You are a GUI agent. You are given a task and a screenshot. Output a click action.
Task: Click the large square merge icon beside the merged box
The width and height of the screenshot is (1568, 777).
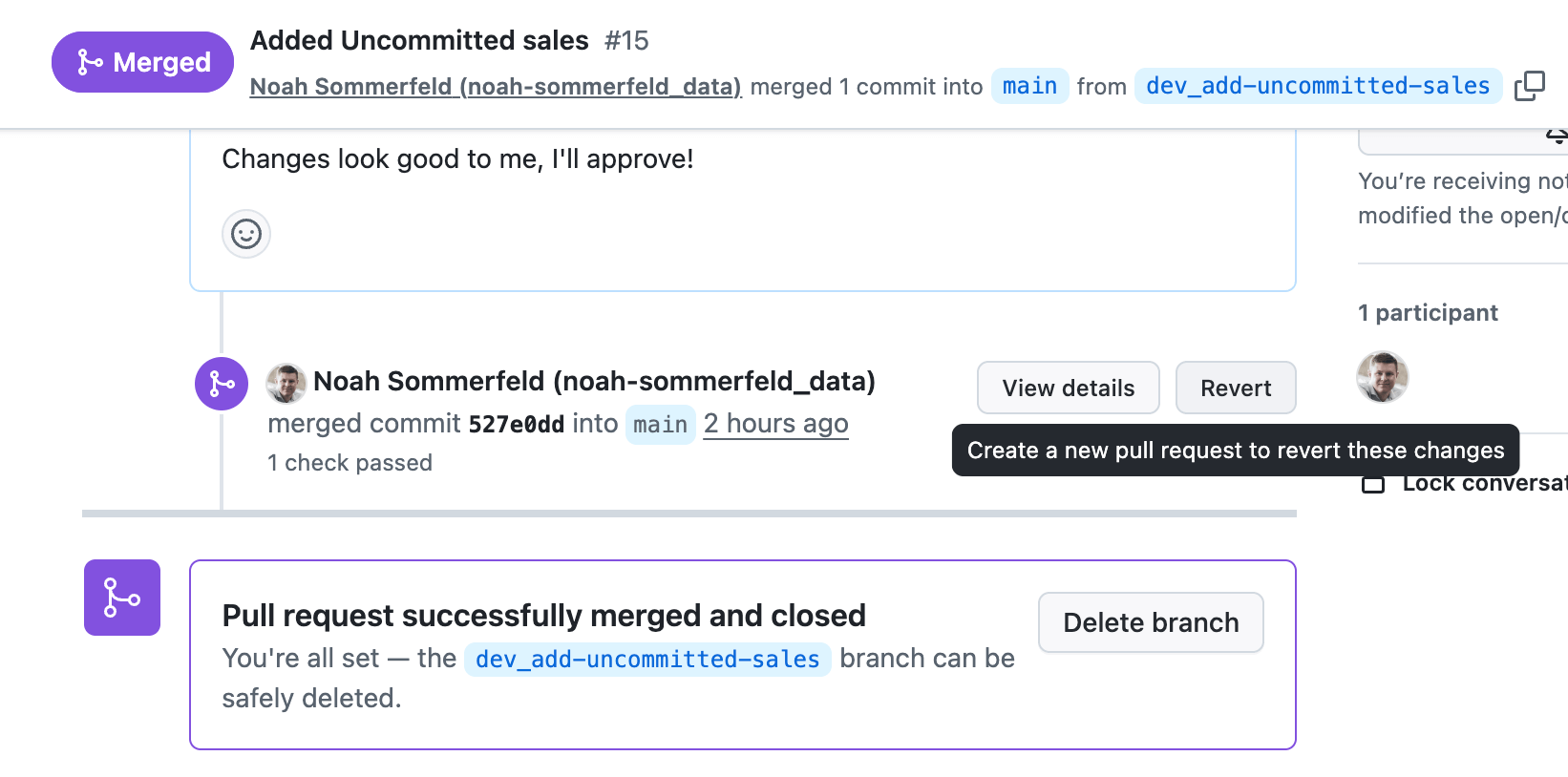[x=122, y=598]
